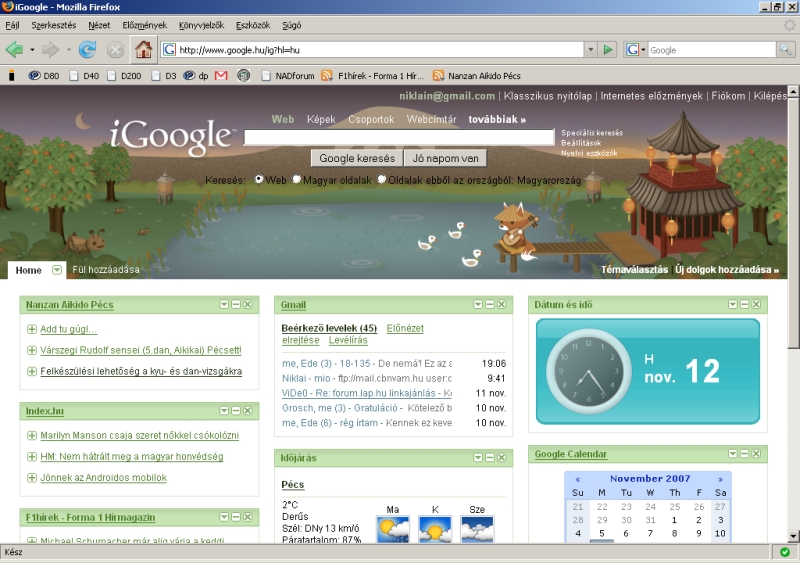
Task: Go to the Home page icon
Action: coord(143,50)
